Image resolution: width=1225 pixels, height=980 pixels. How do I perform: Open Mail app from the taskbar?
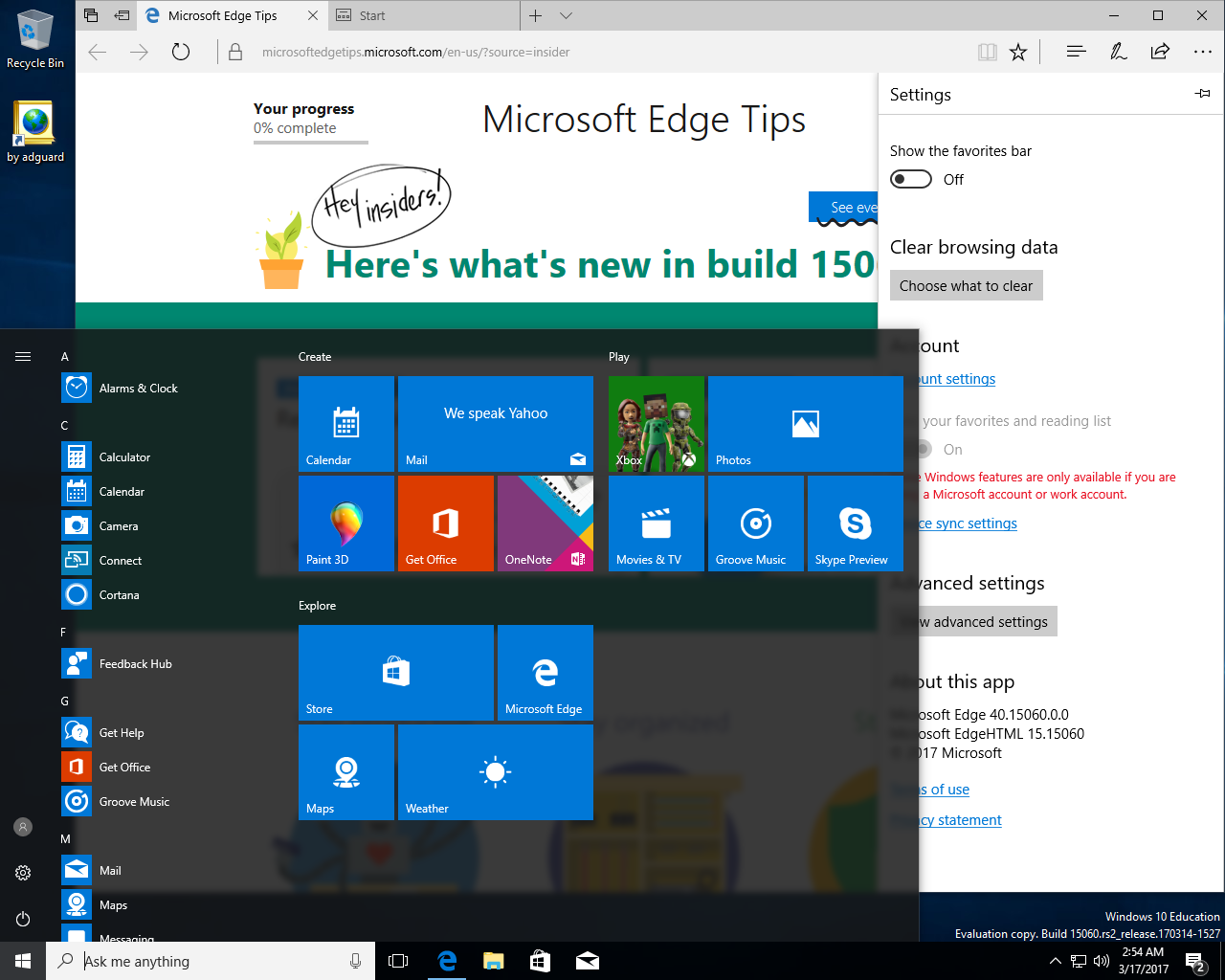(x=588, y=961)
